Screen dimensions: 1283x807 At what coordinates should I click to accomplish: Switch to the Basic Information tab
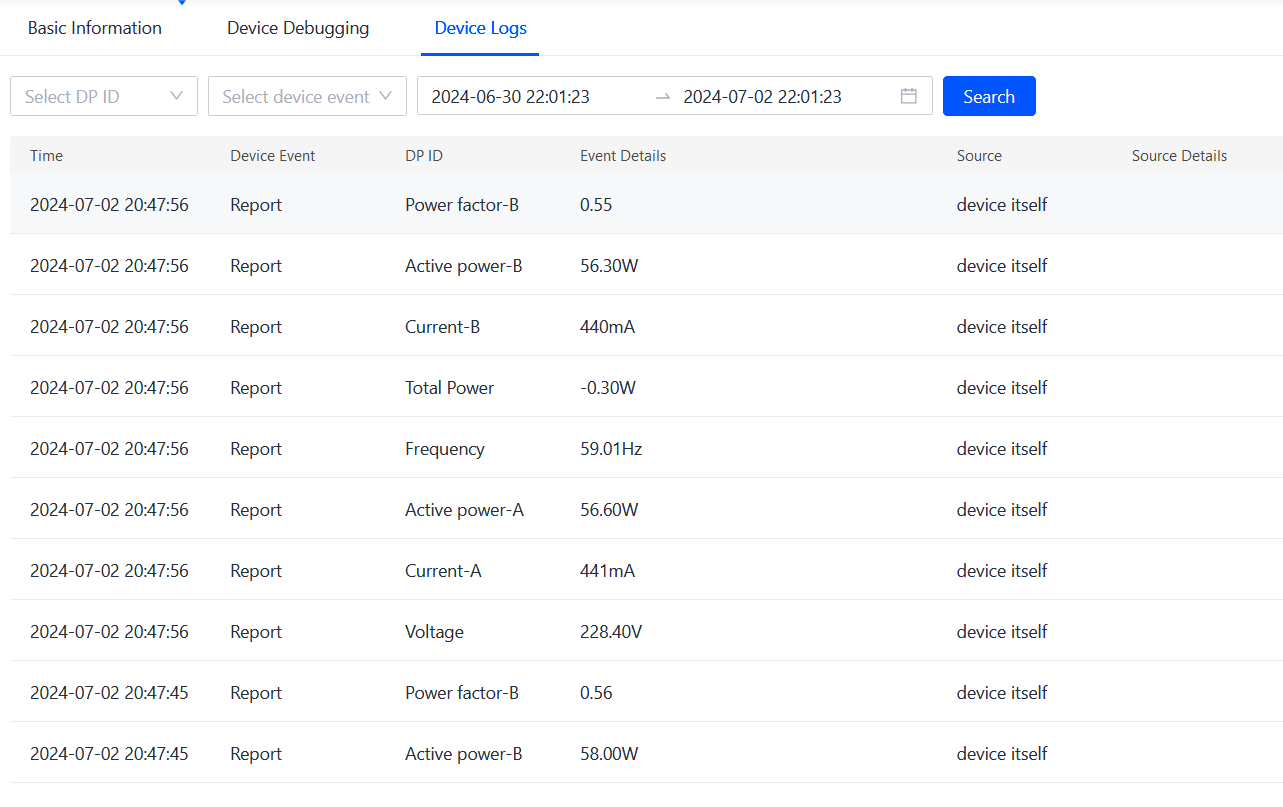(95, 28)
